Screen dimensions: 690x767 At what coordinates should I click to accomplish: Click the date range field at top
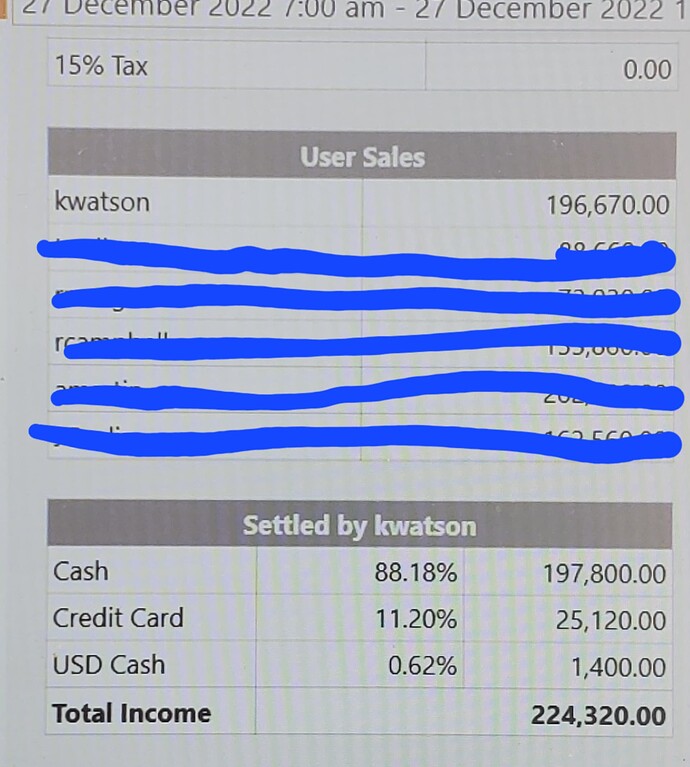[351, 12]
